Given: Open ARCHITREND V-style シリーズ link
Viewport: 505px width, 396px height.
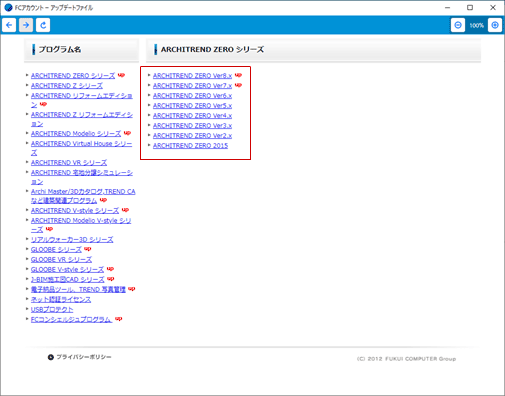Looking at the screenshot, I should tap(75, 211).
